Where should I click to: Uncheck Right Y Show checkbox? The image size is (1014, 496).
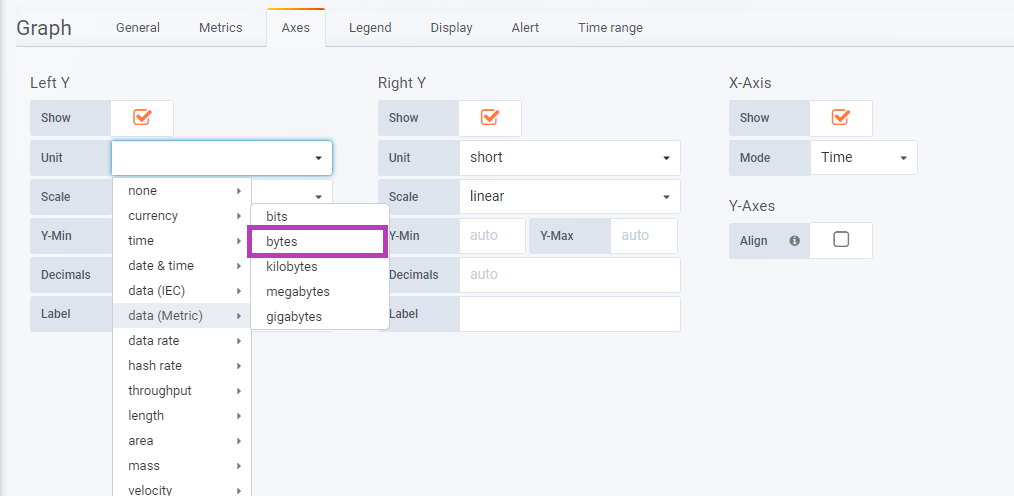pos(490,118)
